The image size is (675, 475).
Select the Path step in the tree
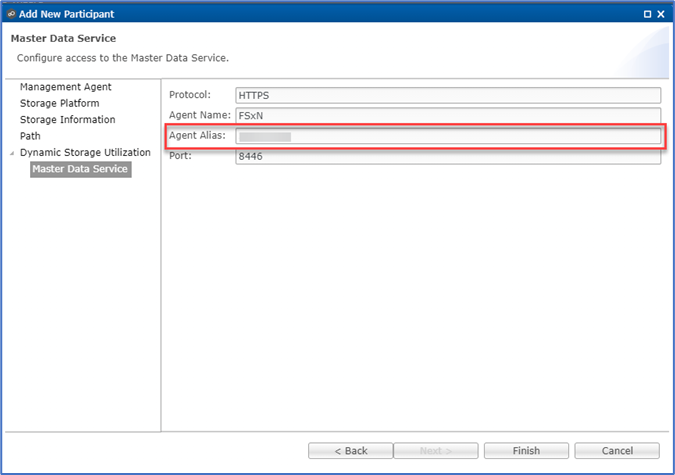tap(30, 136)
